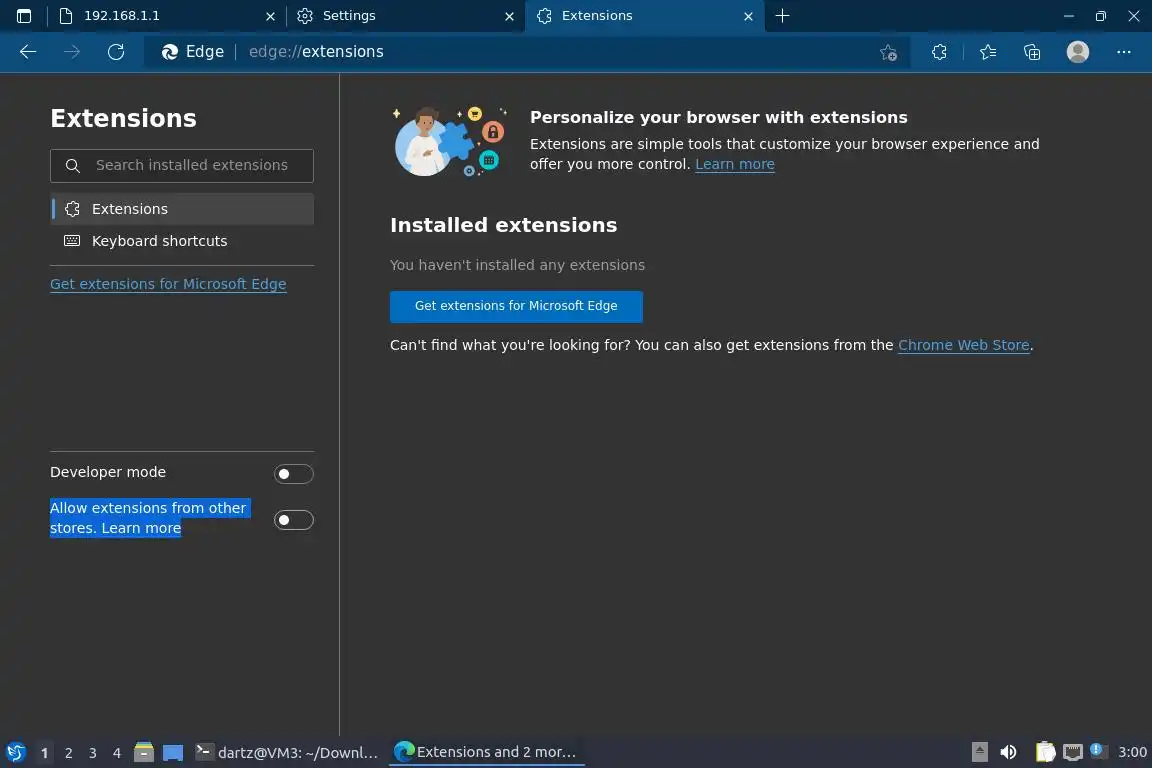Image resolution: width=1152 pixels, height=768 pixels.
Task: Click the search magnifier icon in sidebar
Action: pyautogui.click(x=72, y=165)
